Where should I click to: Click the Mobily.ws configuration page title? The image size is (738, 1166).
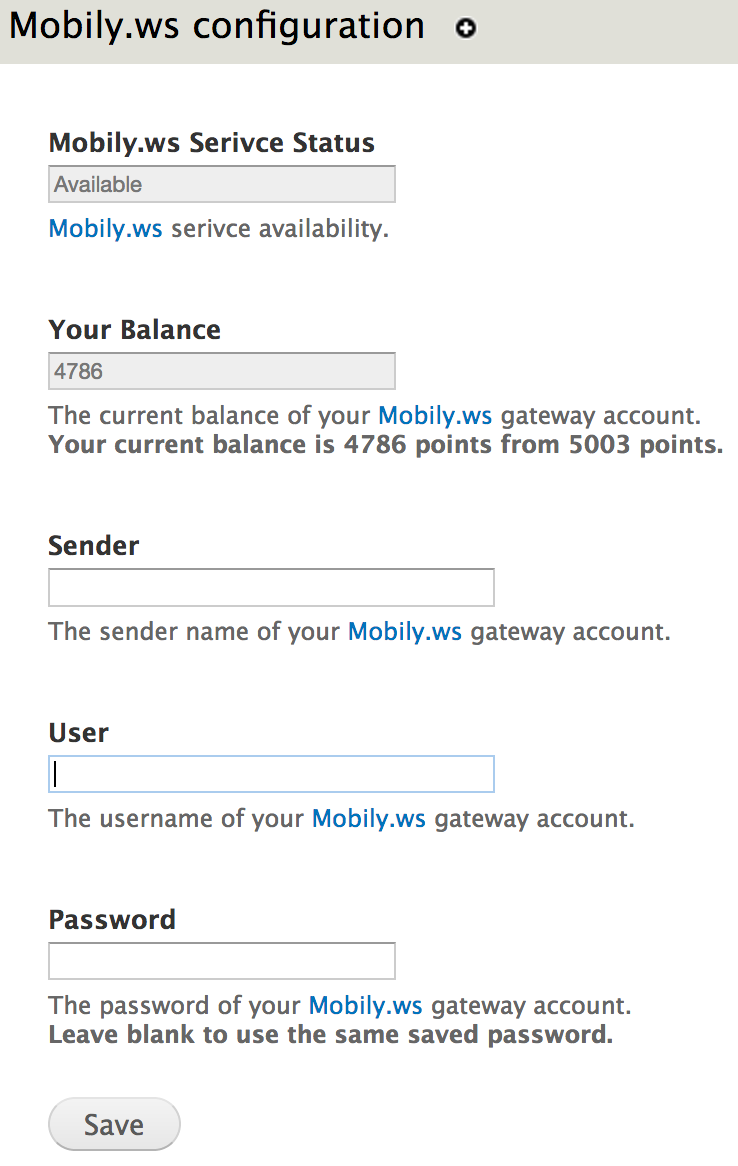tap(216, 26)
